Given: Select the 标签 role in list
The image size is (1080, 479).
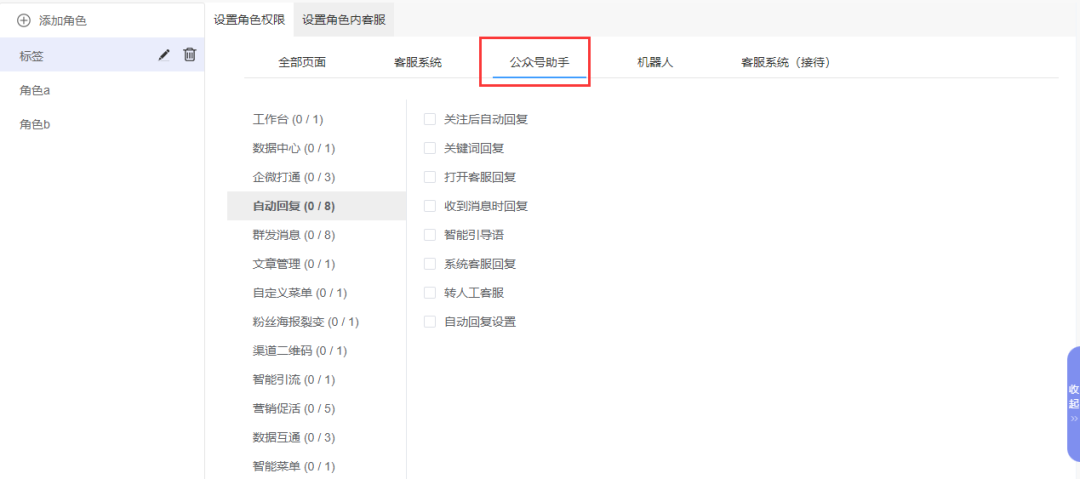Looking at the screenshot, I should click(x=102, y=55).
